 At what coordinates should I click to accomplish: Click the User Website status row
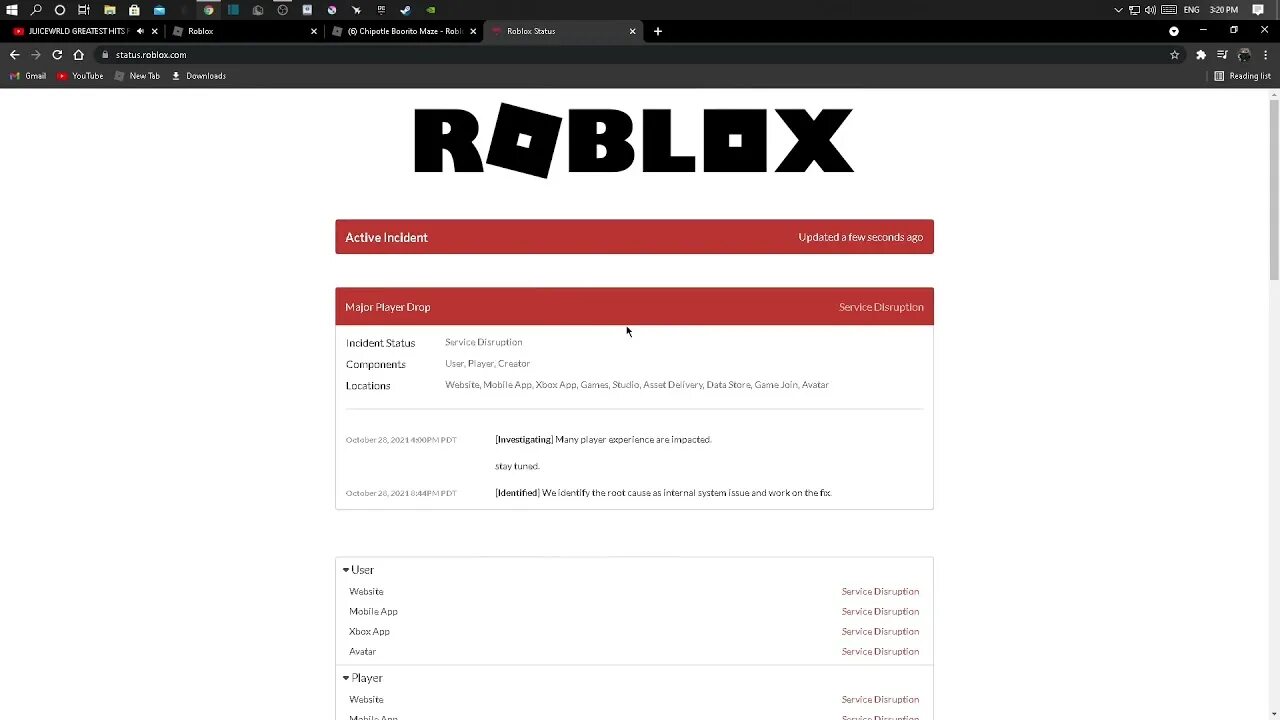[x=634, y=592]
